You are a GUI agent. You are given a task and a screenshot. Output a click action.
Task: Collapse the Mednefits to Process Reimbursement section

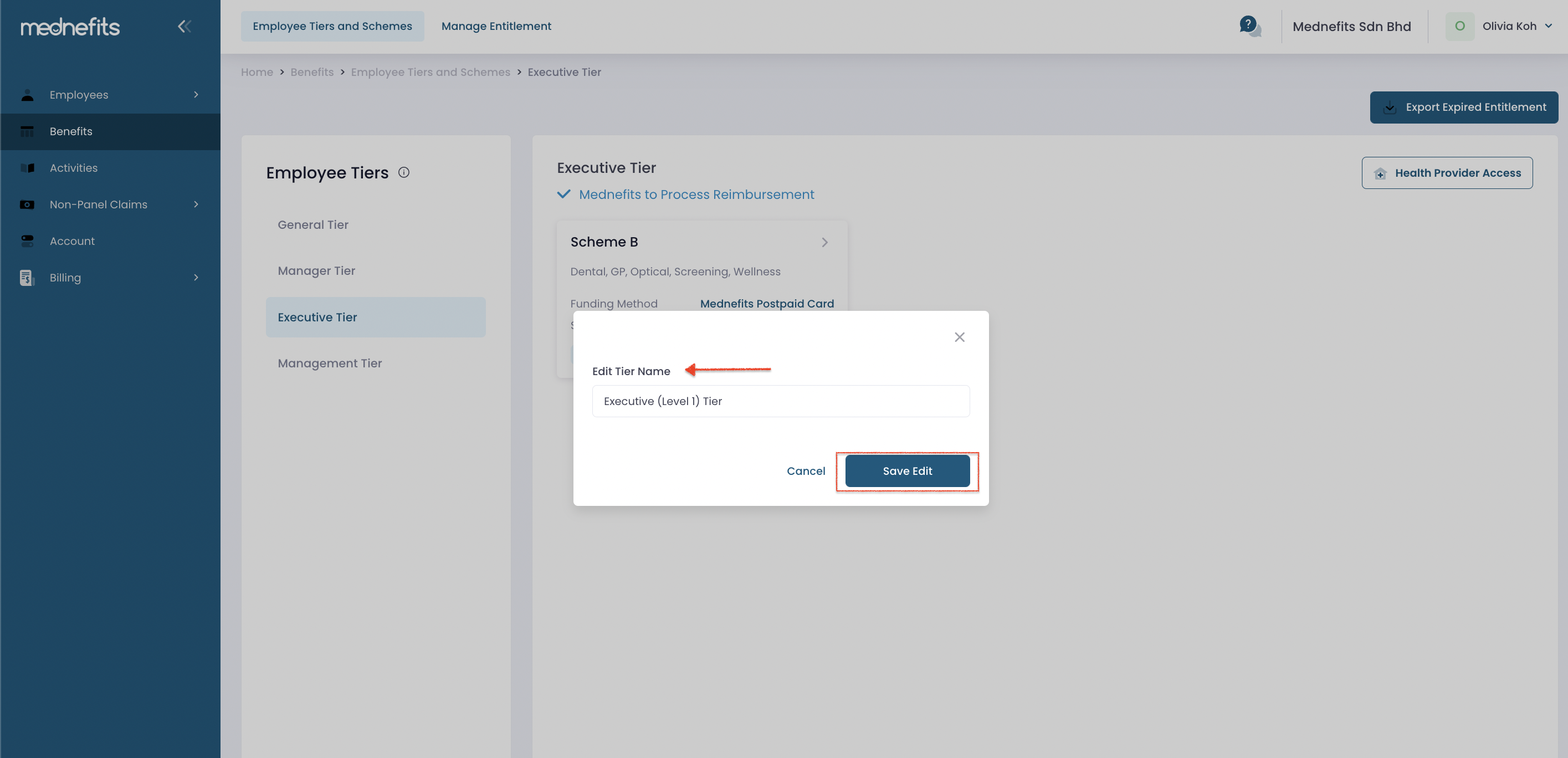tap(563, 193)
